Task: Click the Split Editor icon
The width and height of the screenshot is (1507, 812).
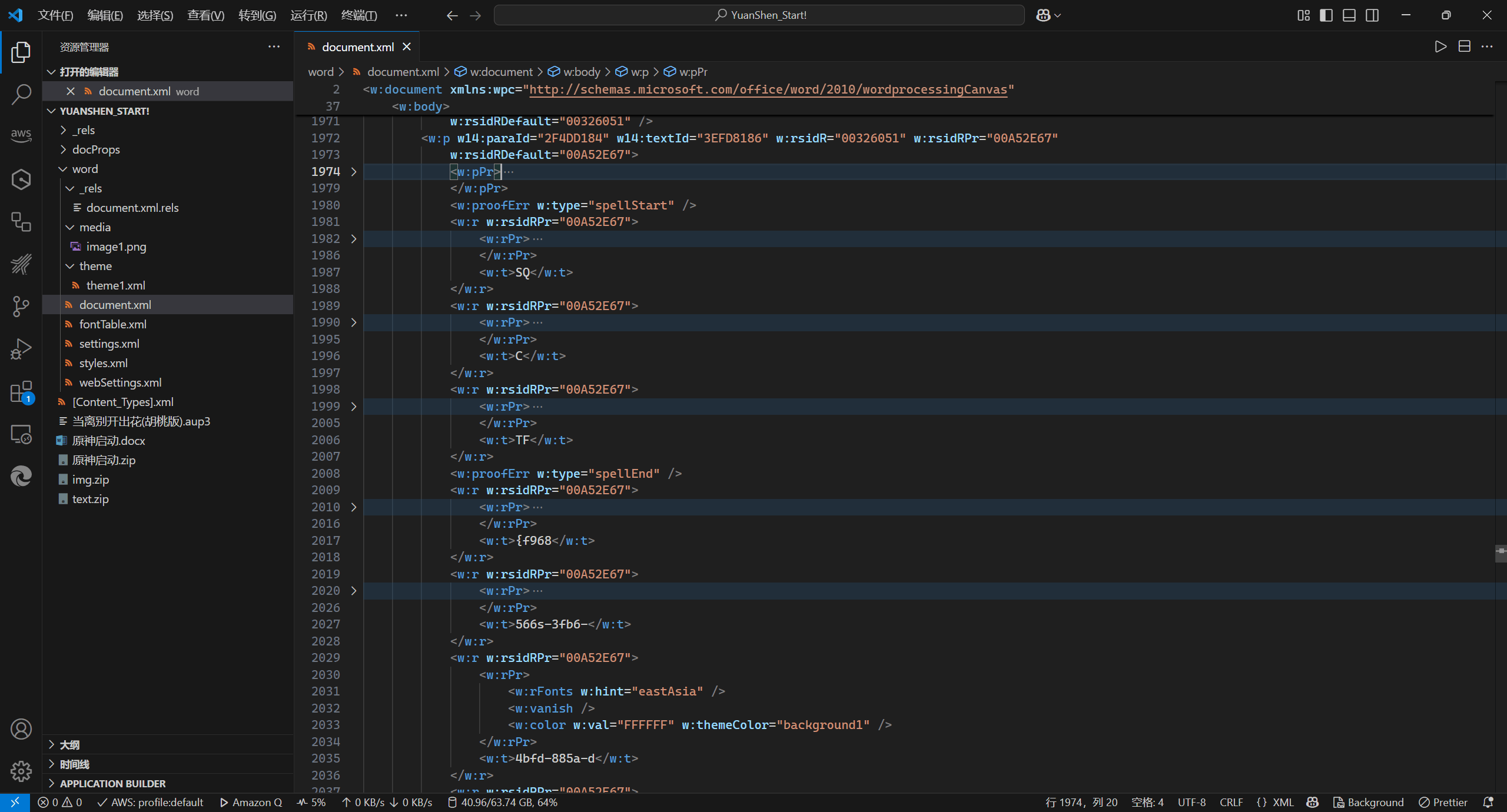Action: coord(1464,46)
